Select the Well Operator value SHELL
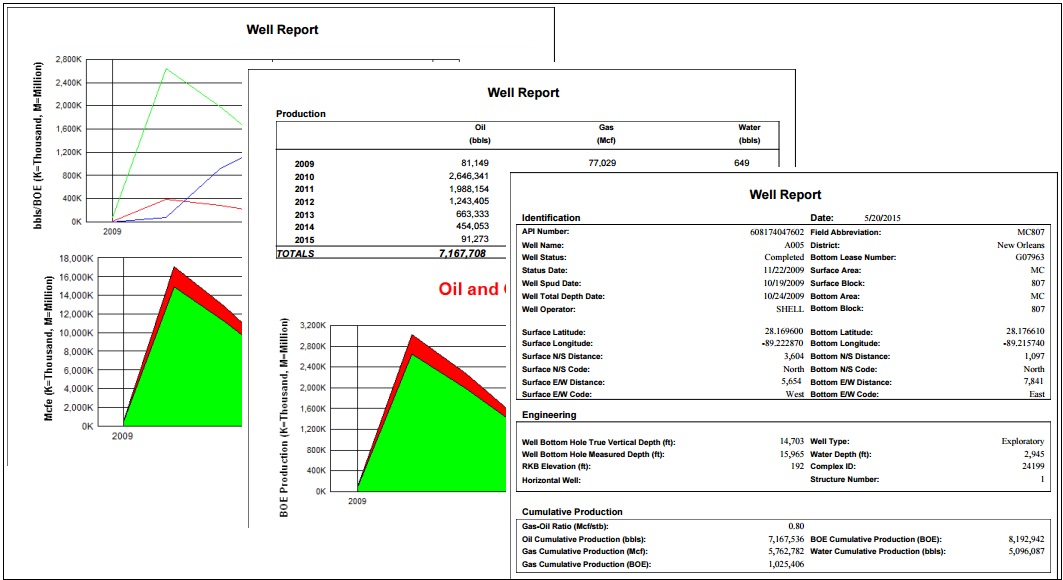Image resolution: width=1063 pixels, height=580 pixels. click(x=790, y=309)
